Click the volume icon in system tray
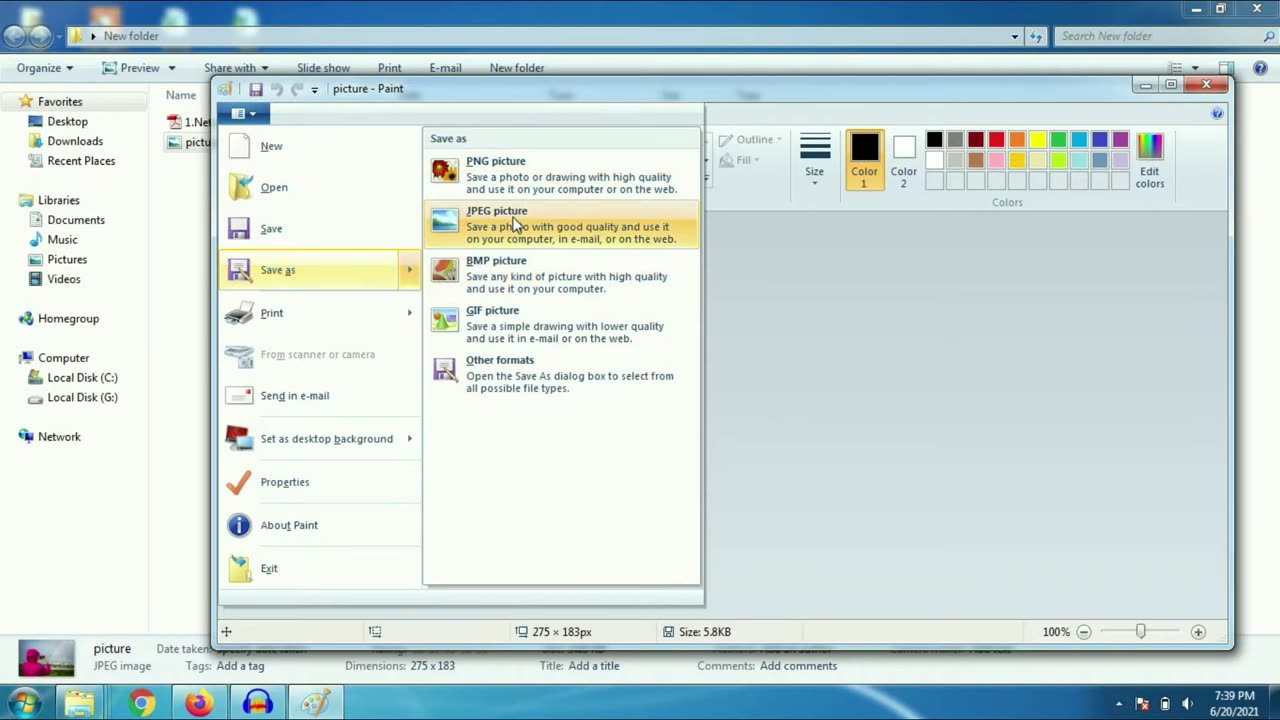The image size is (1280, 720). [x=1187, y=704]
